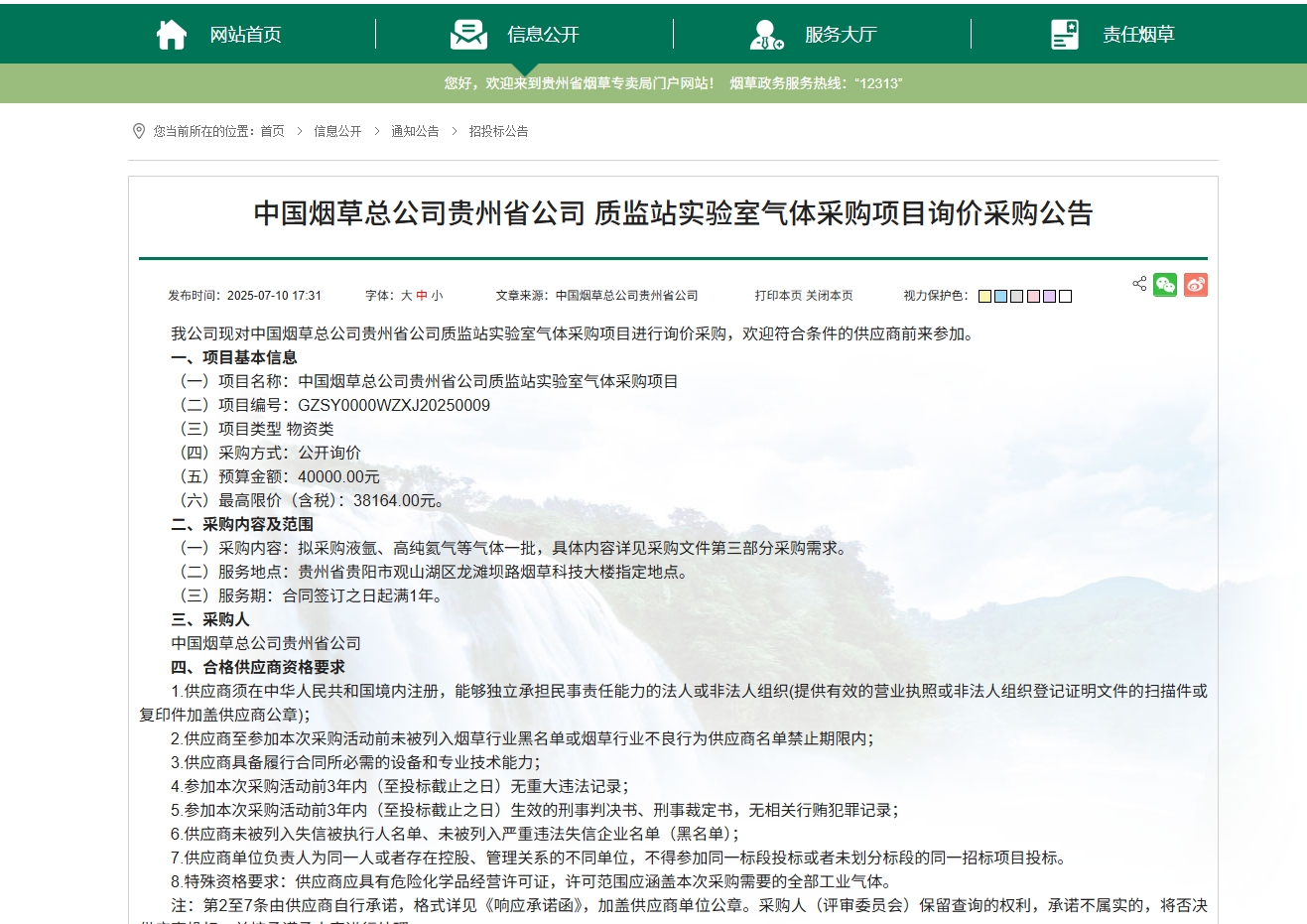Viewport: 1307px width, 924px height.
Task: Click the 责任烟草 document icon
Action: tap(1065, 35)
